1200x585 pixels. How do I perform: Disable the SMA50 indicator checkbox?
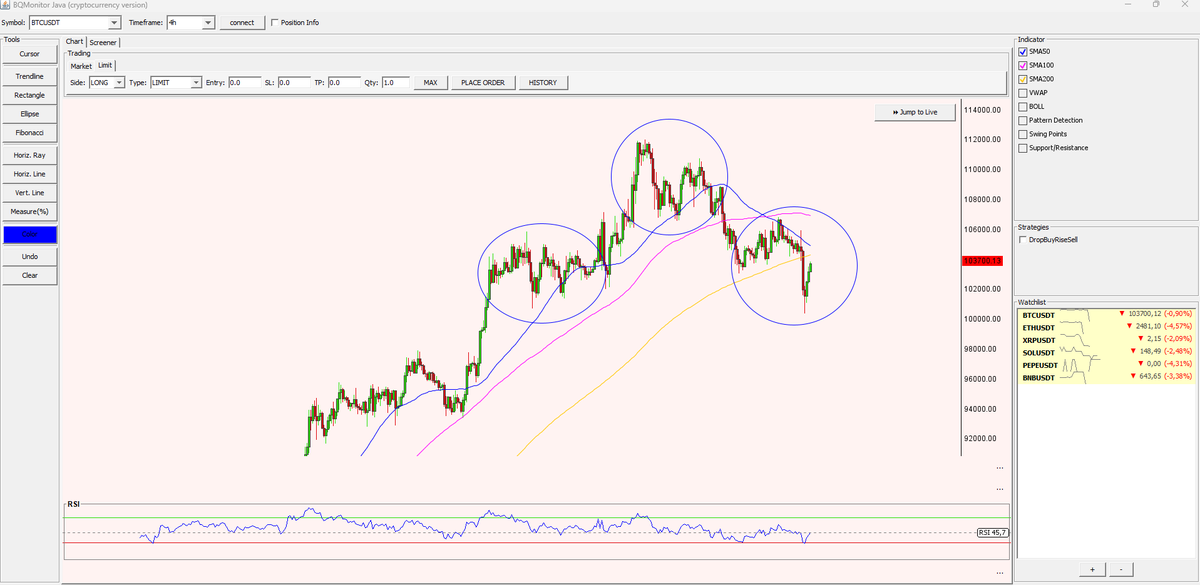tap(1022, 51)
